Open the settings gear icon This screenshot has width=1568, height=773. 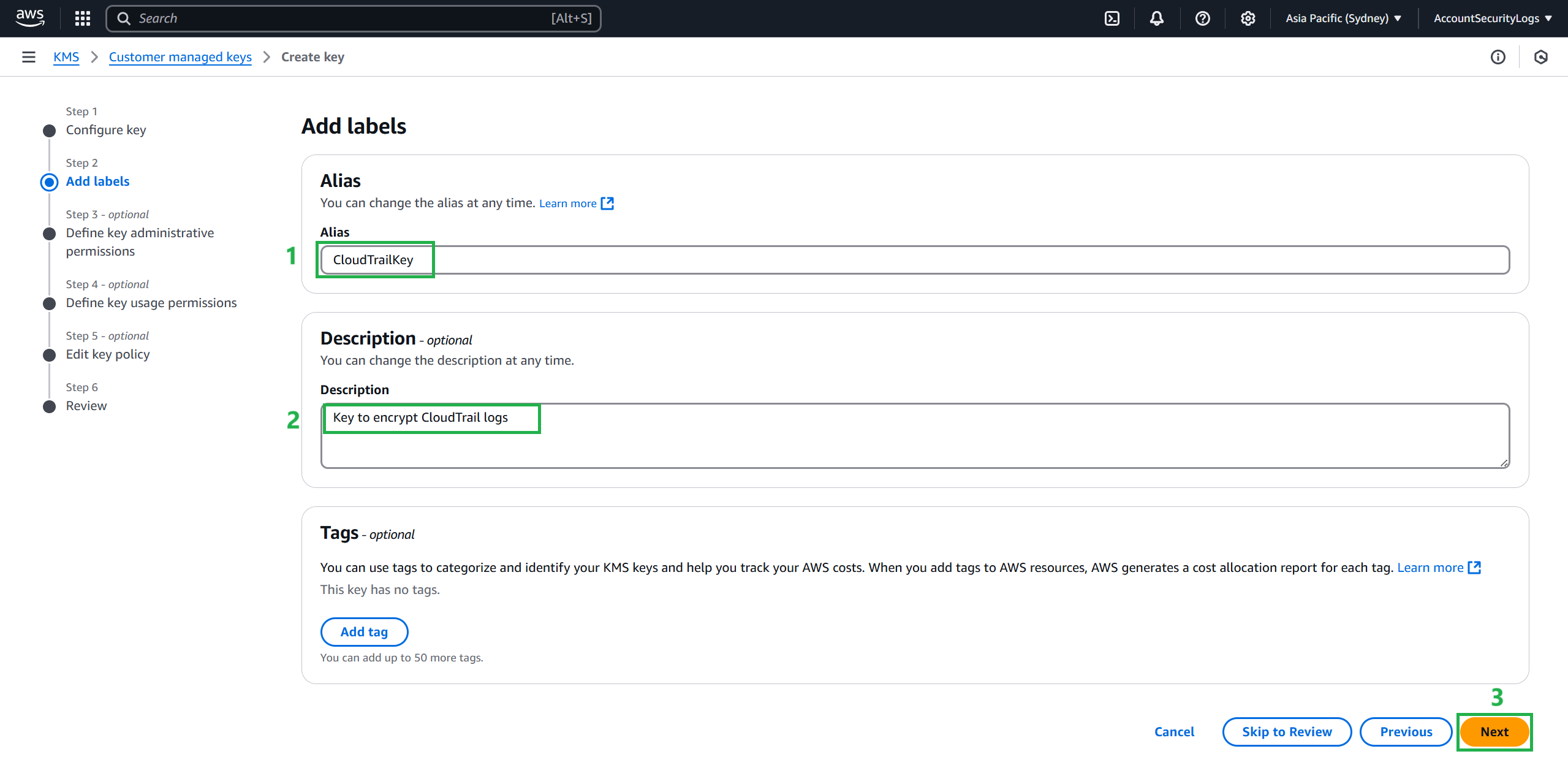1248,18
